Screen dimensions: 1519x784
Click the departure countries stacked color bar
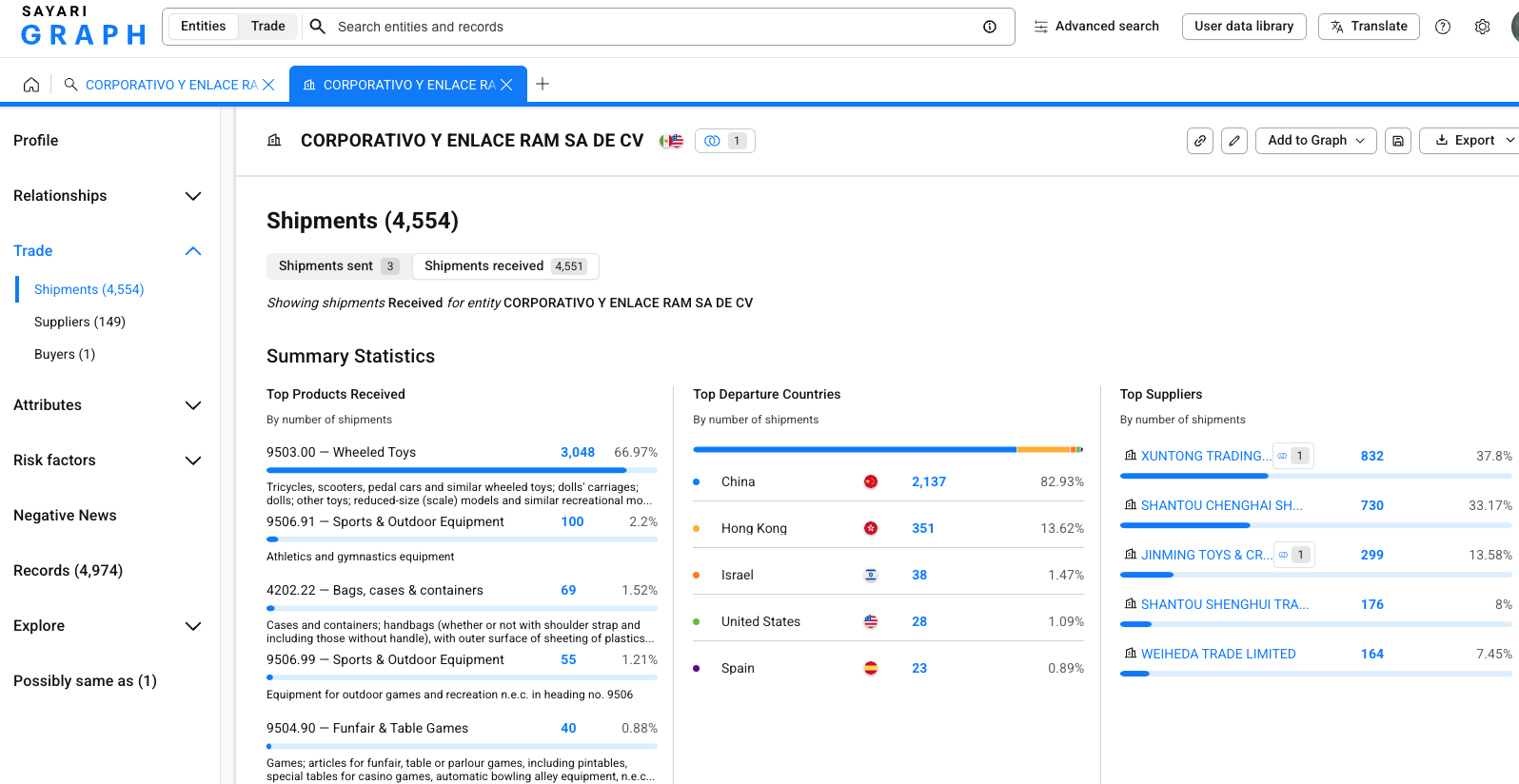pyautogui.click(x=888, y=449)
